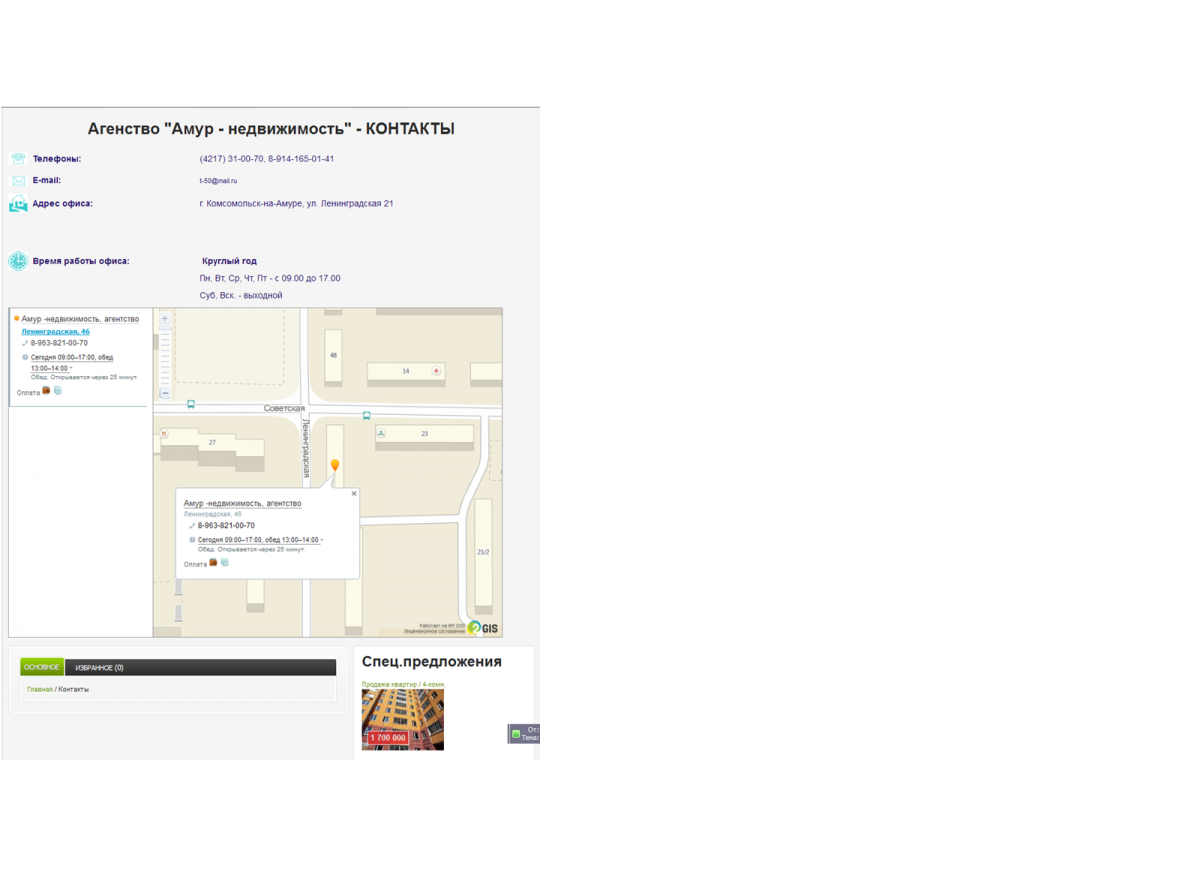Click the green chat widget icon
1200x881 pixels.
pos(516,735)
